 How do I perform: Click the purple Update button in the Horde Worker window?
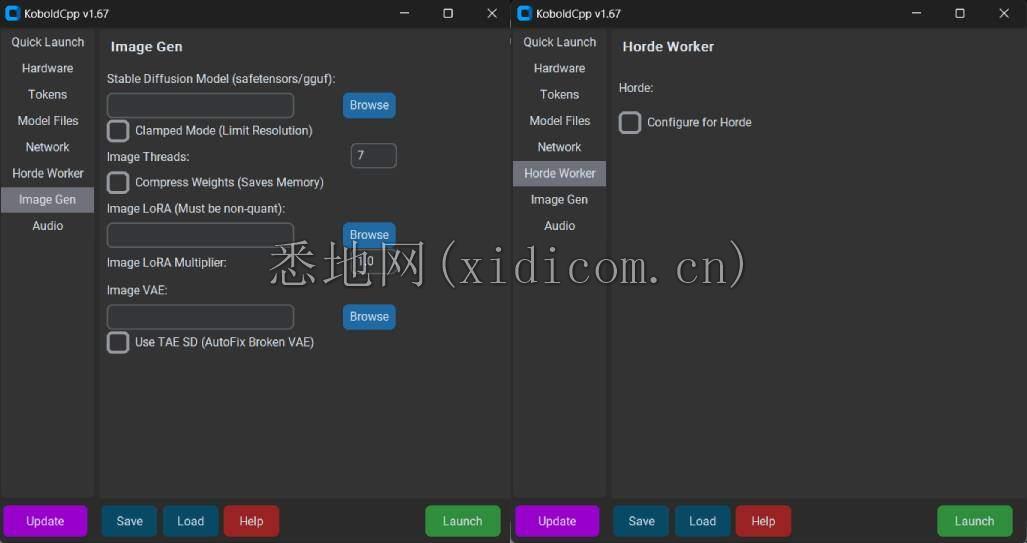(x=557, y=521)
